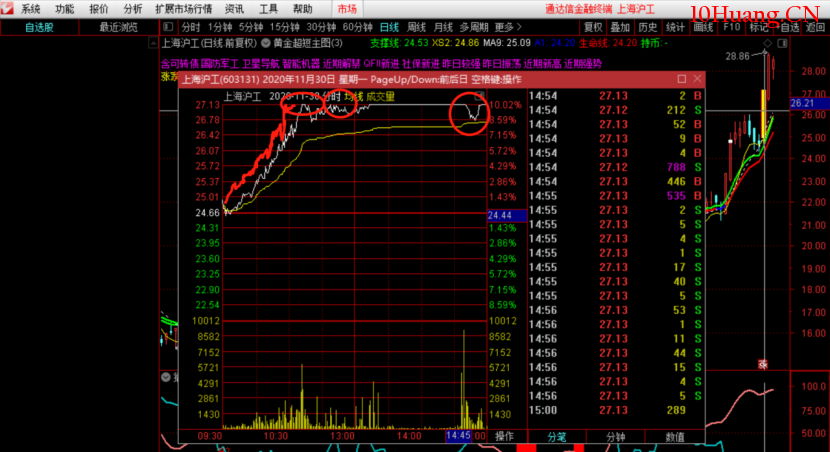
Task: Maximize the 上海沪工 intraday popup window
Action: click(x=680, y=79)
